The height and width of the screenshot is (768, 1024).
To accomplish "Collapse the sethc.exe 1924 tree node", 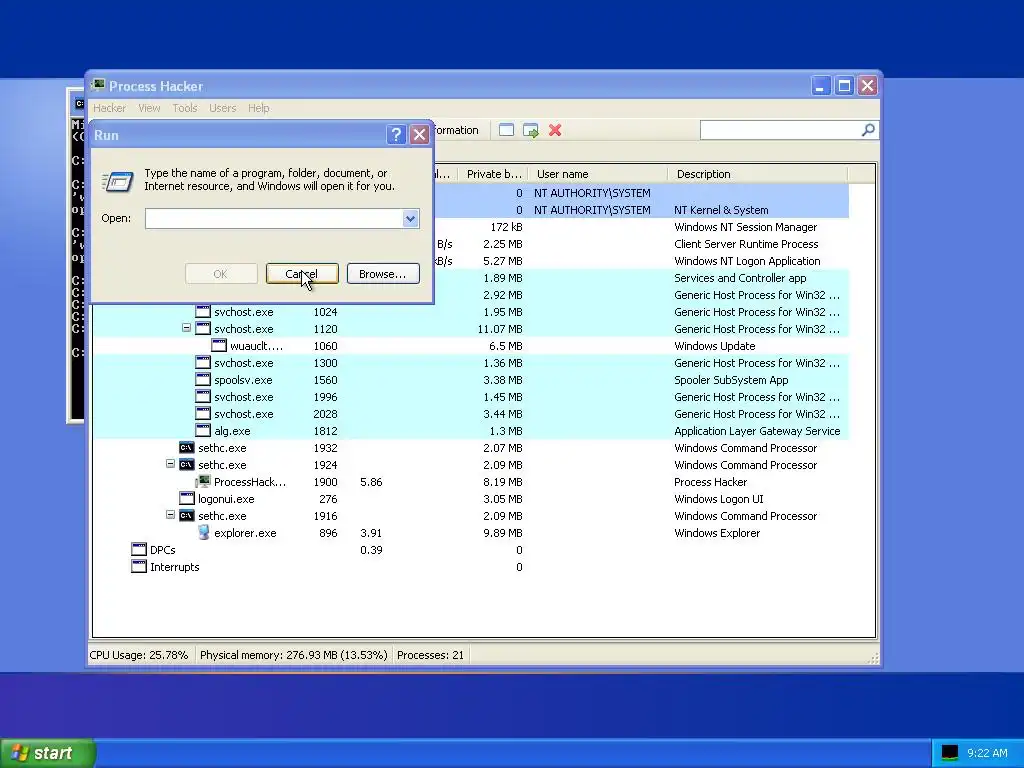I will point(170,464).
